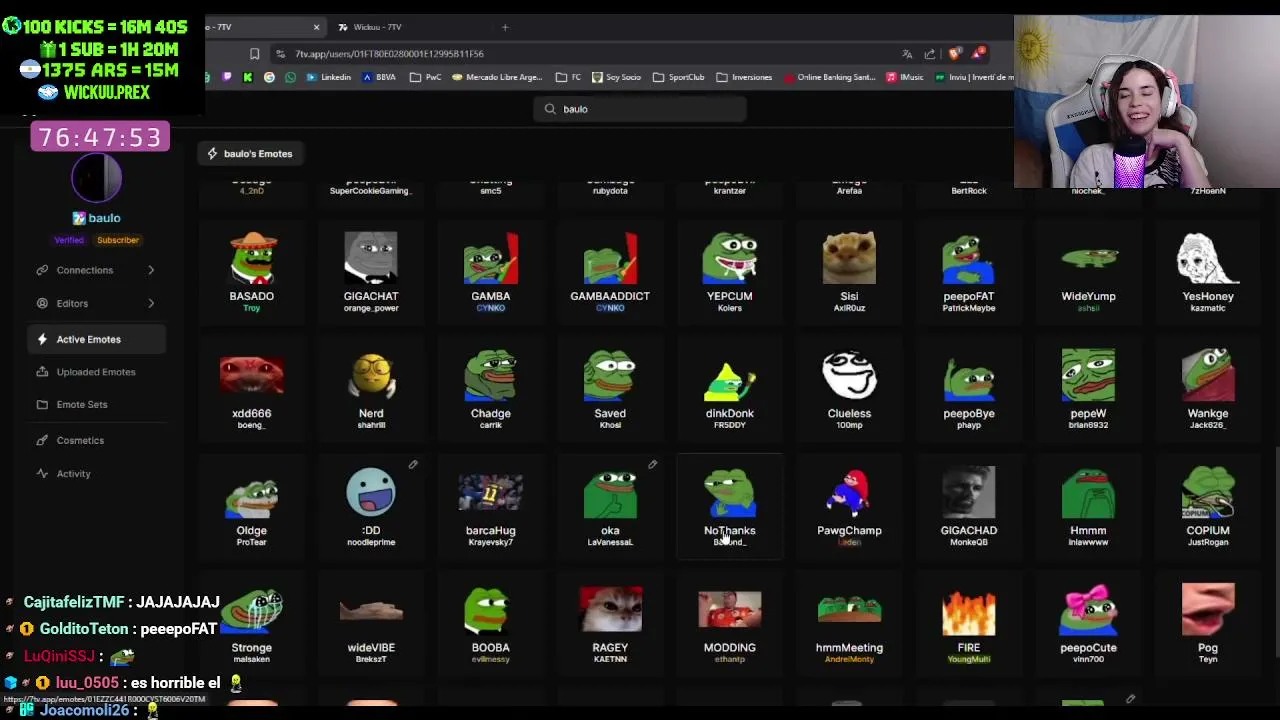Open the BASADO emote
The image size is (1280, 720).
(x=252, y=272)
